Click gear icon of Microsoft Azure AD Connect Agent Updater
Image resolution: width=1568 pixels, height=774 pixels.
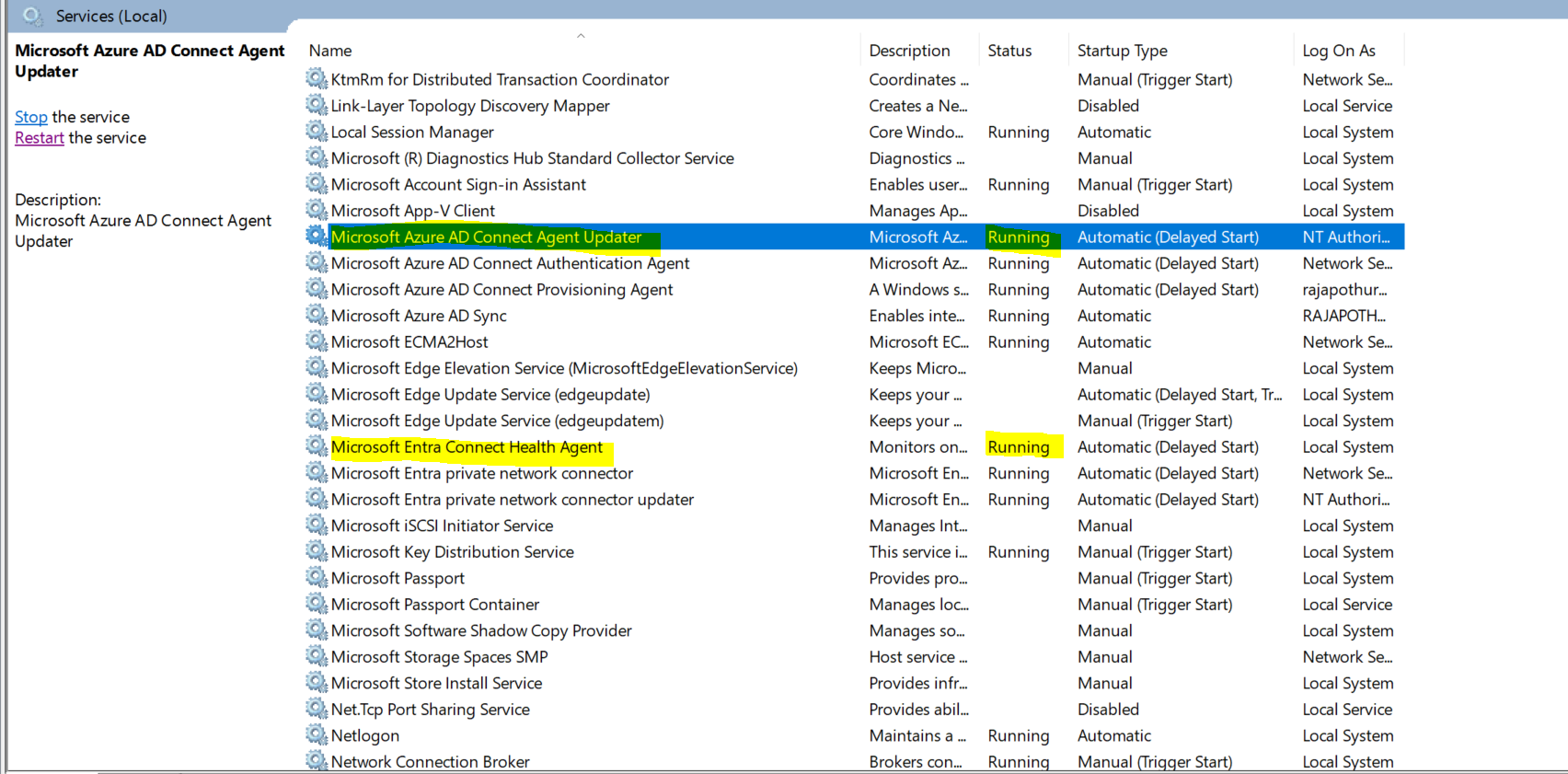tap(317, 237)
